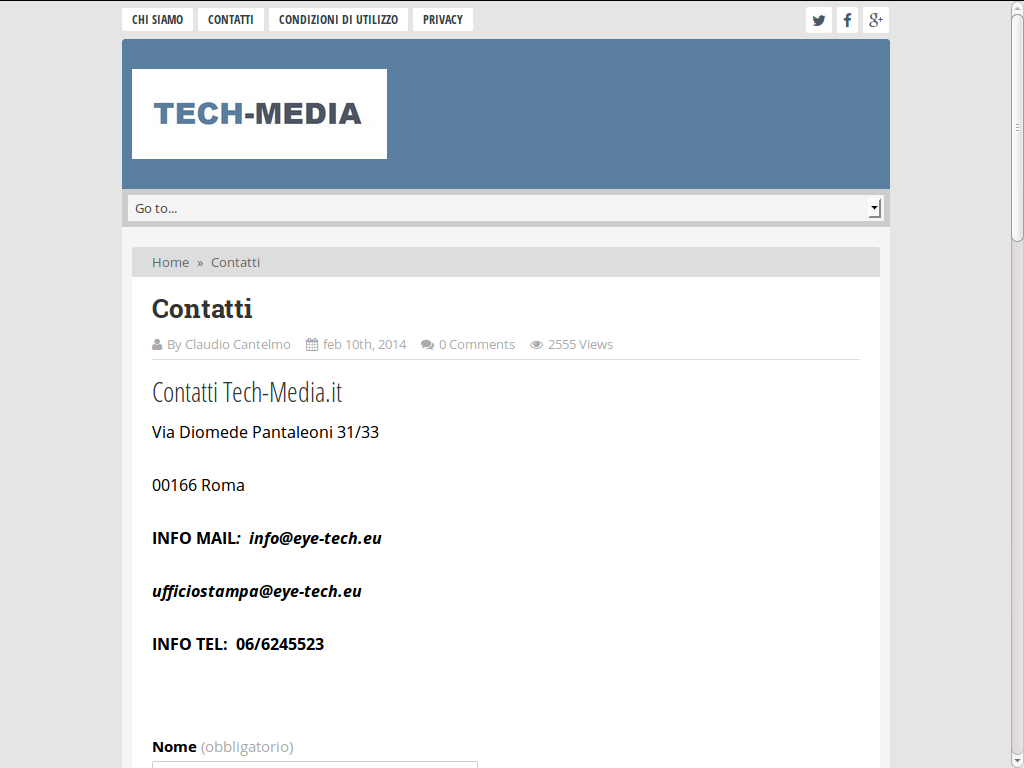Click the '0 Comments' link
Viewport: 1024px width, 768px height.
[x=477, y=344]
